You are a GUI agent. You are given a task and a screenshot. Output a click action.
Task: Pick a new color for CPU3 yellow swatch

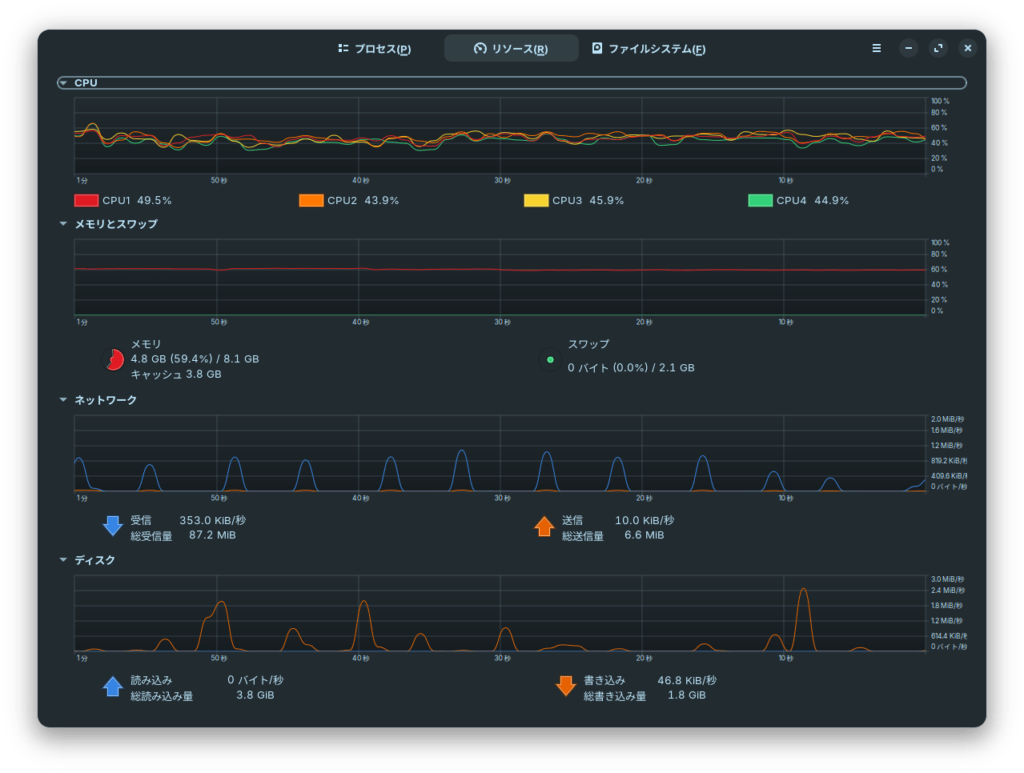pos(536,200)
